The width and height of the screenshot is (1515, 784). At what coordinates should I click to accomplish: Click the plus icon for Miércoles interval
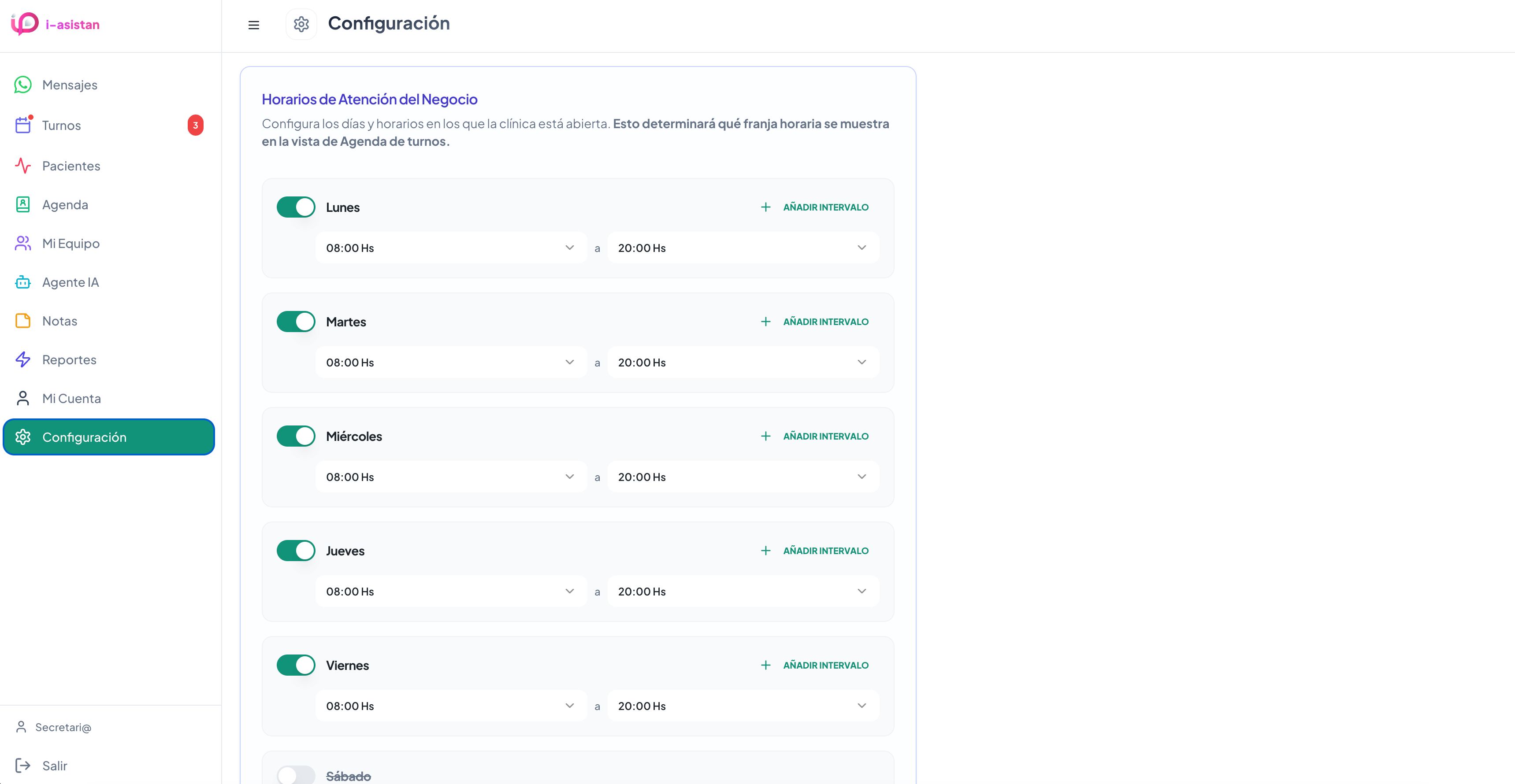(766, 436)
